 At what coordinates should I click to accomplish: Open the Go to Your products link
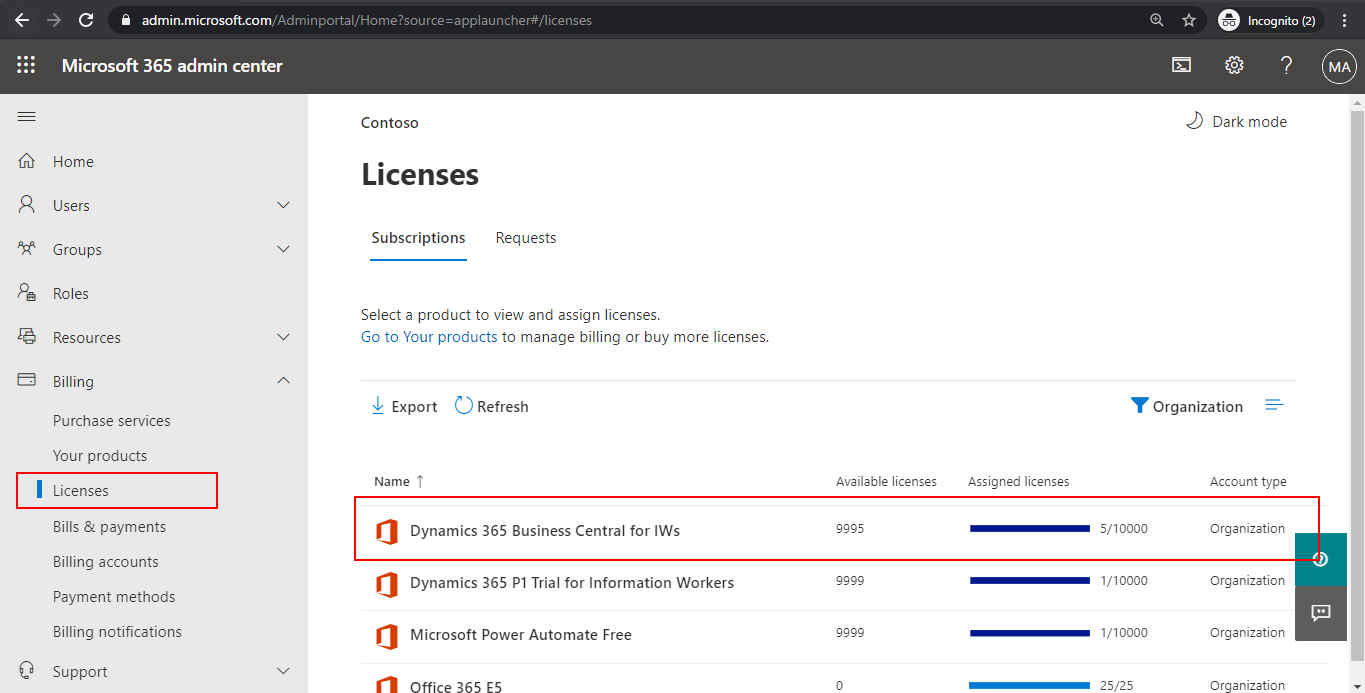(x=429, y=336)
